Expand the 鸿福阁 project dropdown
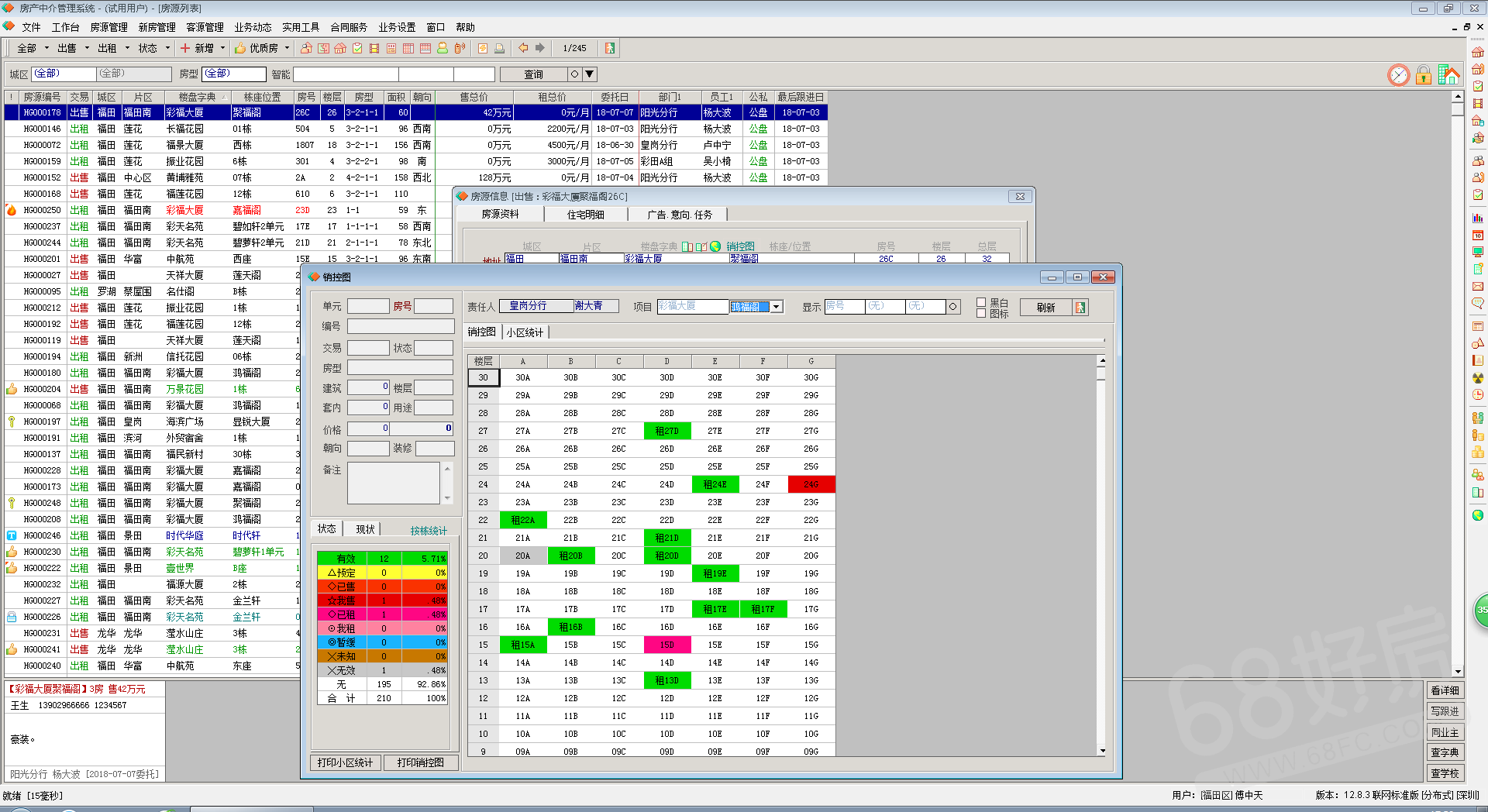Image resolution: width=1488 pixels, height=812 pixels. (777, 307)
